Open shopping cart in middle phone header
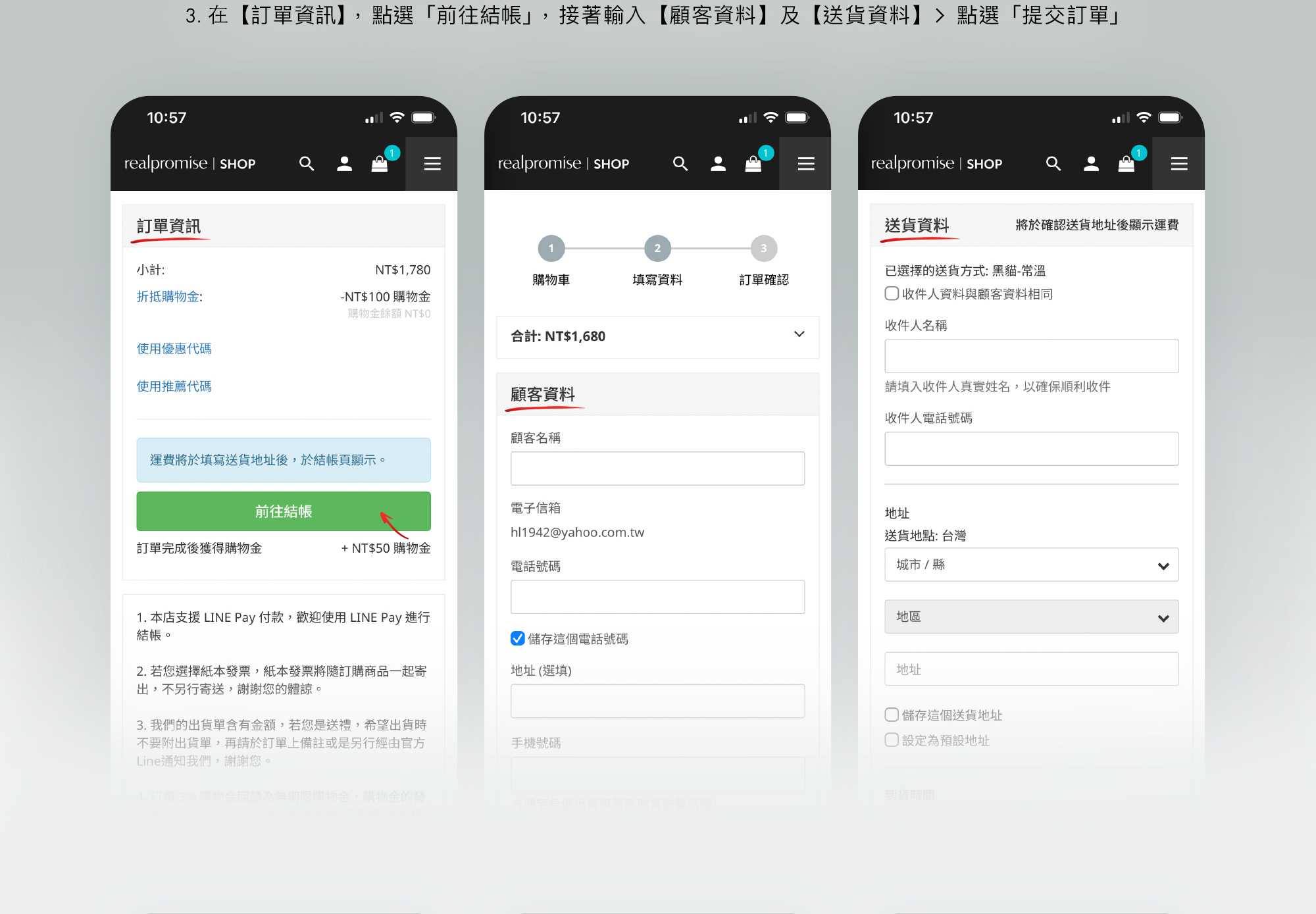This screenshot has width=1316, height=914. pos(753,164)
